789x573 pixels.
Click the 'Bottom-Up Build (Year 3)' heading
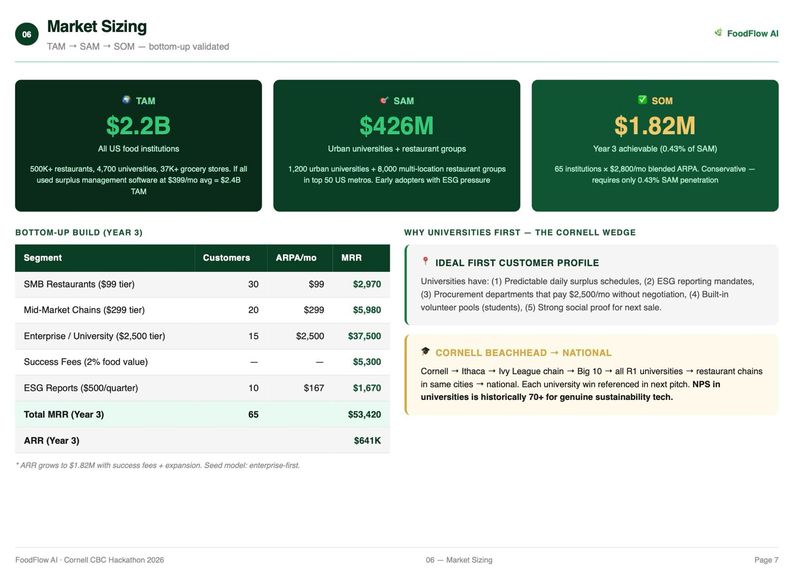click(79, 232)
